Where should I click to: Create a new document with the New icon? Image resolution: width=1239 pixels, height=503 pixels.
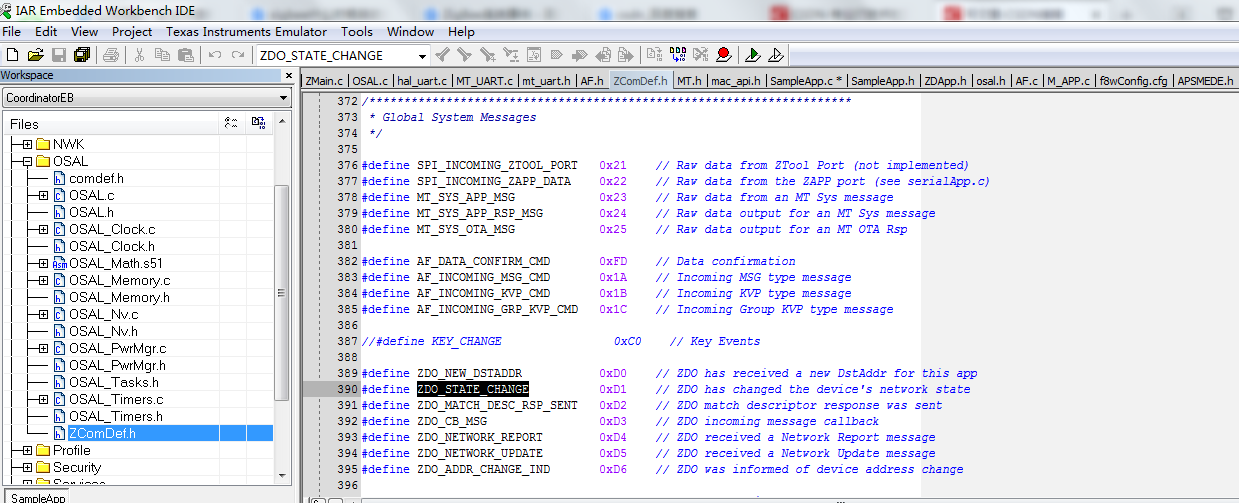click(12, 55)
